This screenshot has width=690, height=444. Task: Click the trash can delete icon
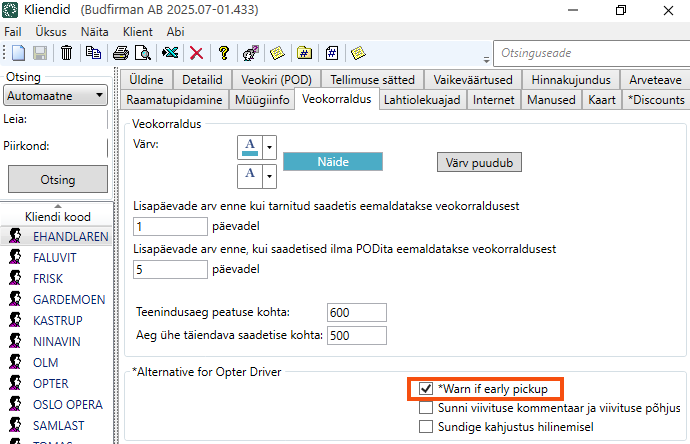point(66,53)
